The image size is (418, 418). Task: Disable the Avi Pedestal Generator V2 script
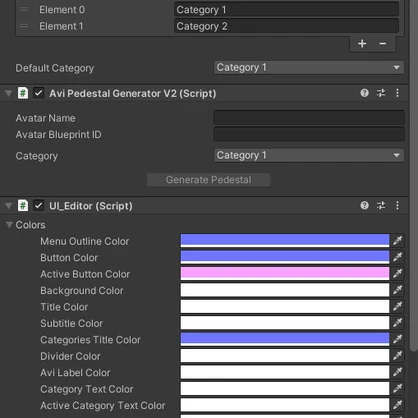click(39, 93)
